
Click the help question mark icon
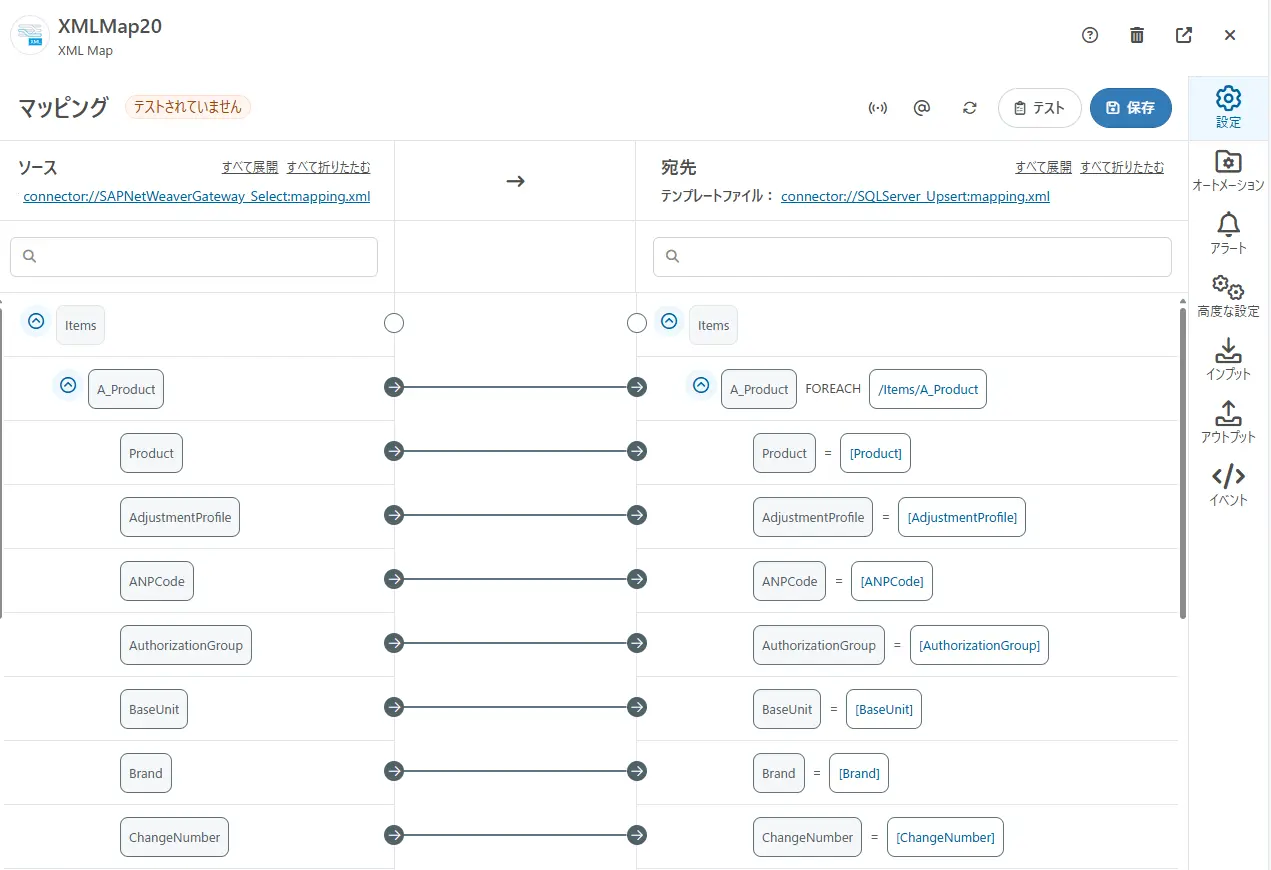[x=1090, y=35]
